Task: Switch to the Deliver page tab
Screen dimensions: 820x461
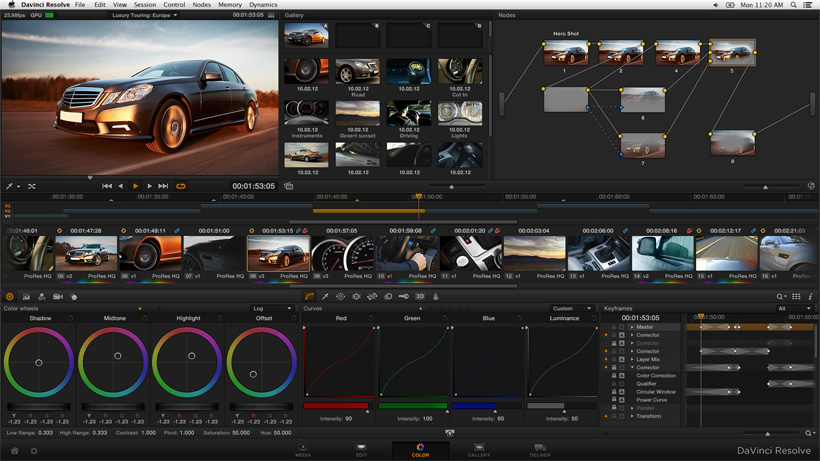Action: click(540, 450)
